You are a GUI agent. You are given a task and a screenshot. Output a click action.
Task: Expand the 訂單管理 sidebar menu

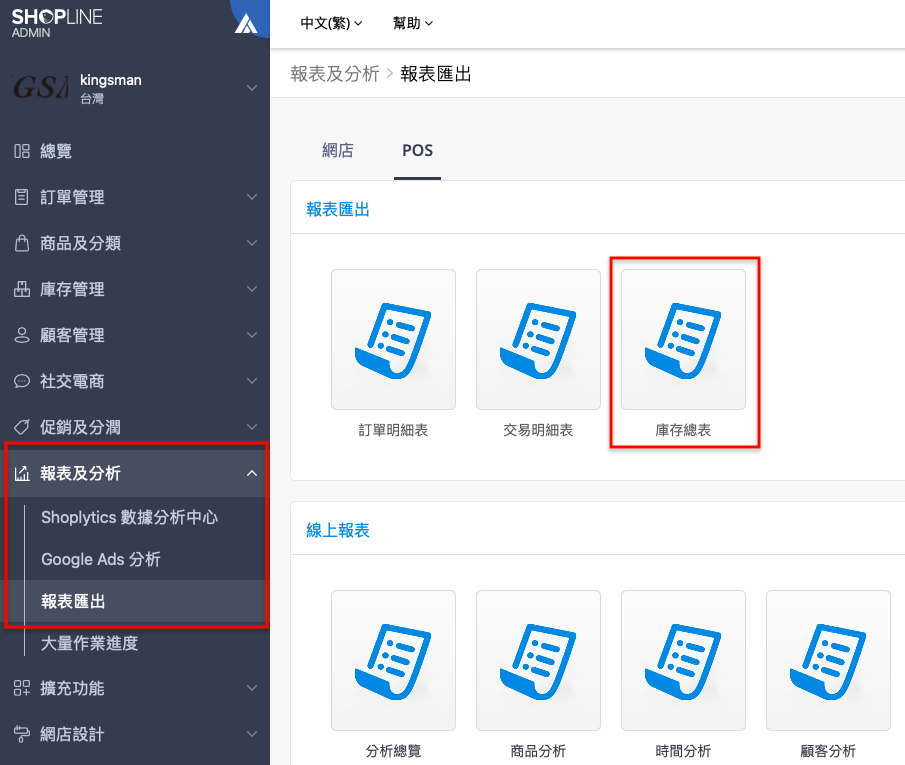tap(134, 197)
